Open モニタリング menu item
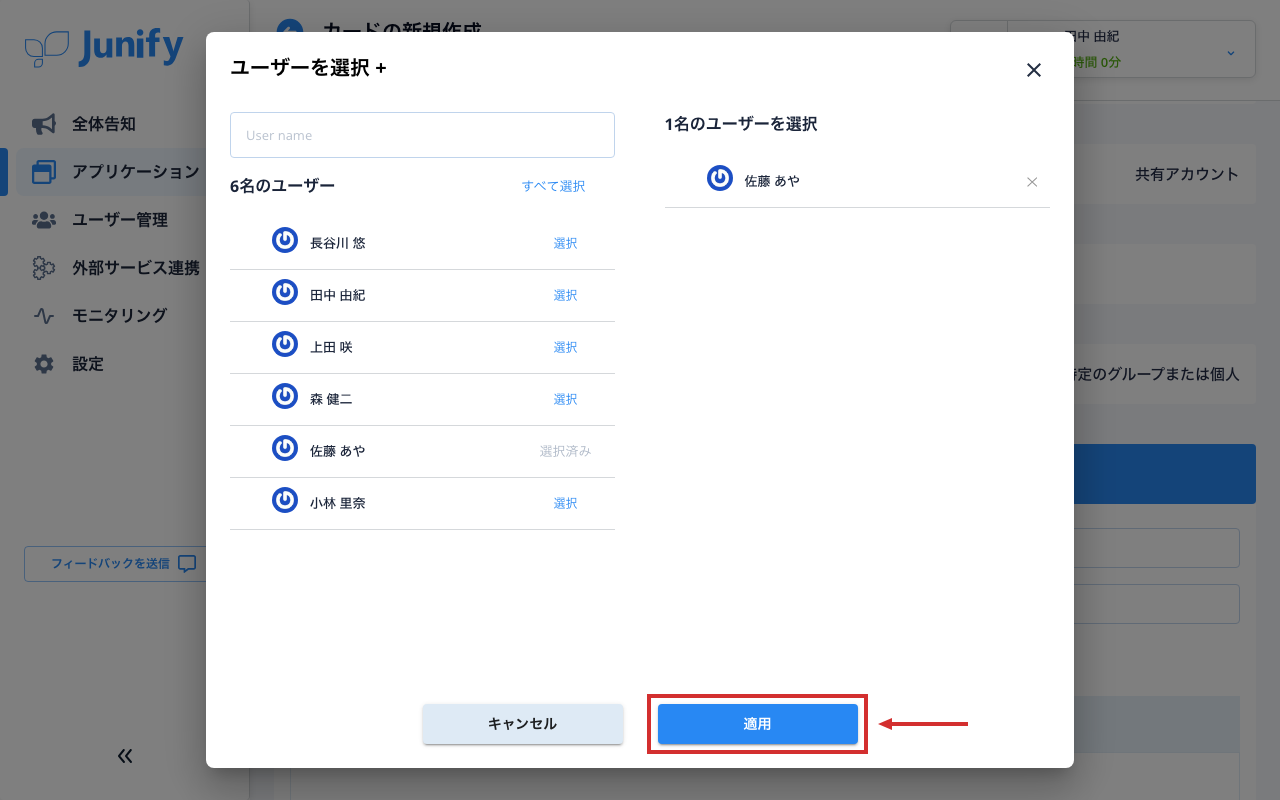Image resolution: width=1280 pixels, height=800 pixels. point(120,316)
